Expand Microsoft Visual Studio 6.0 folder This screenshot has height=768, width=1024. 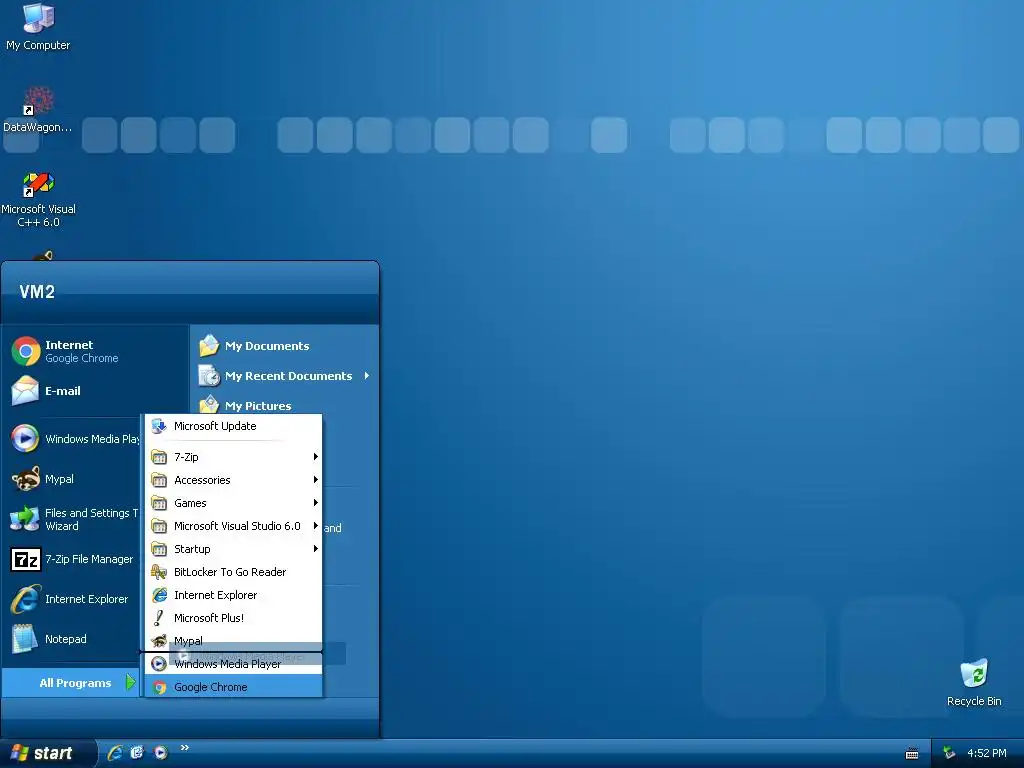(234, 526)
